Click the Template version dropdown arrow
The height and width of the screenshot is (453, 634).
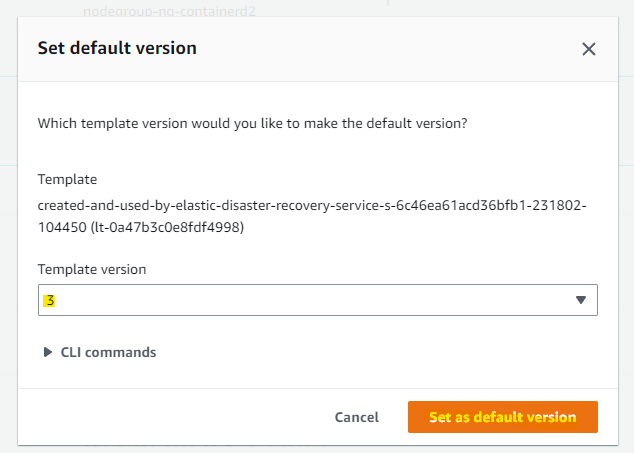point(581,300)
